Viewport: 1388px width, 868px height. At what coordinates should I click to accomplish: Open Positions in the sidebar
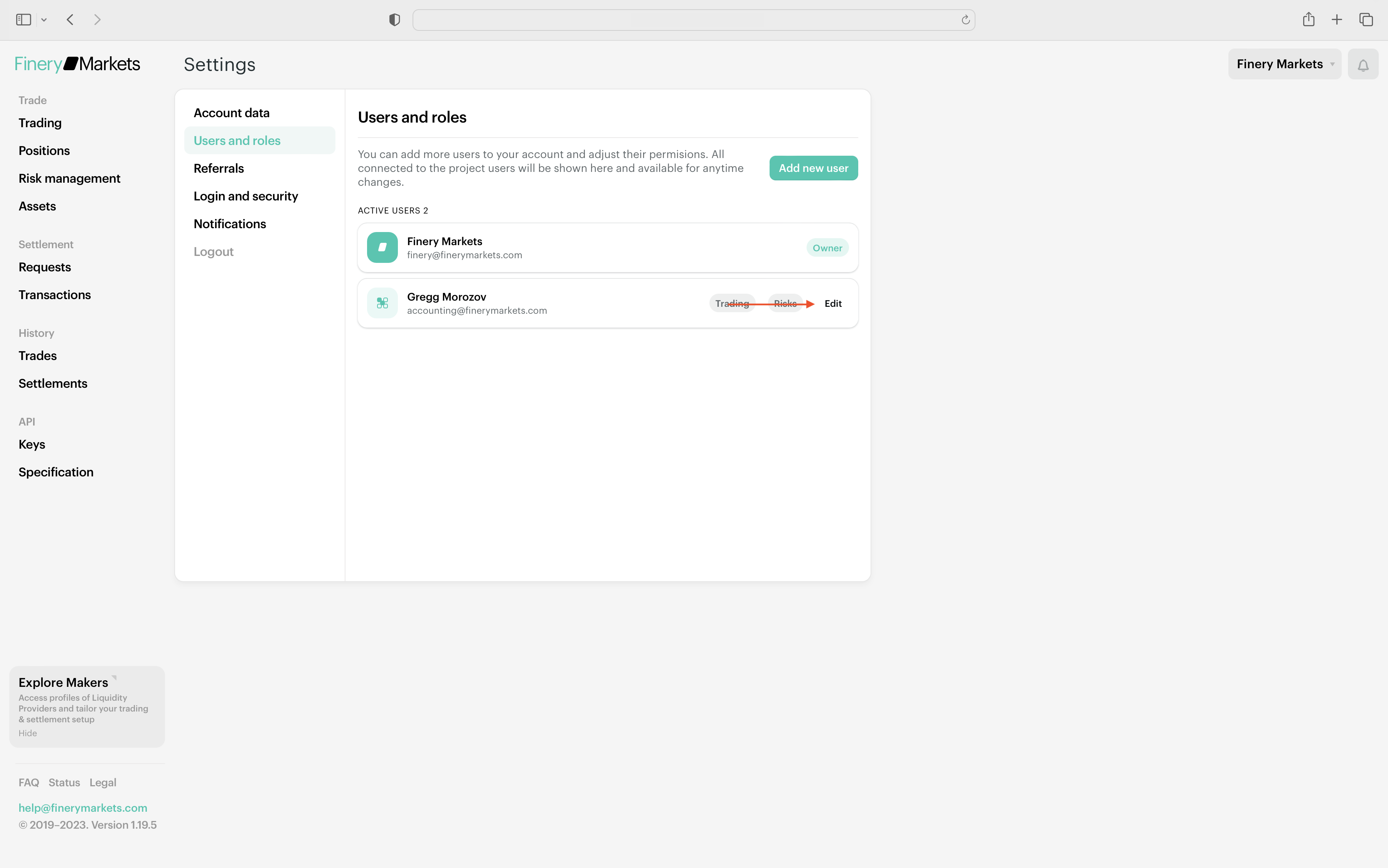44,150
